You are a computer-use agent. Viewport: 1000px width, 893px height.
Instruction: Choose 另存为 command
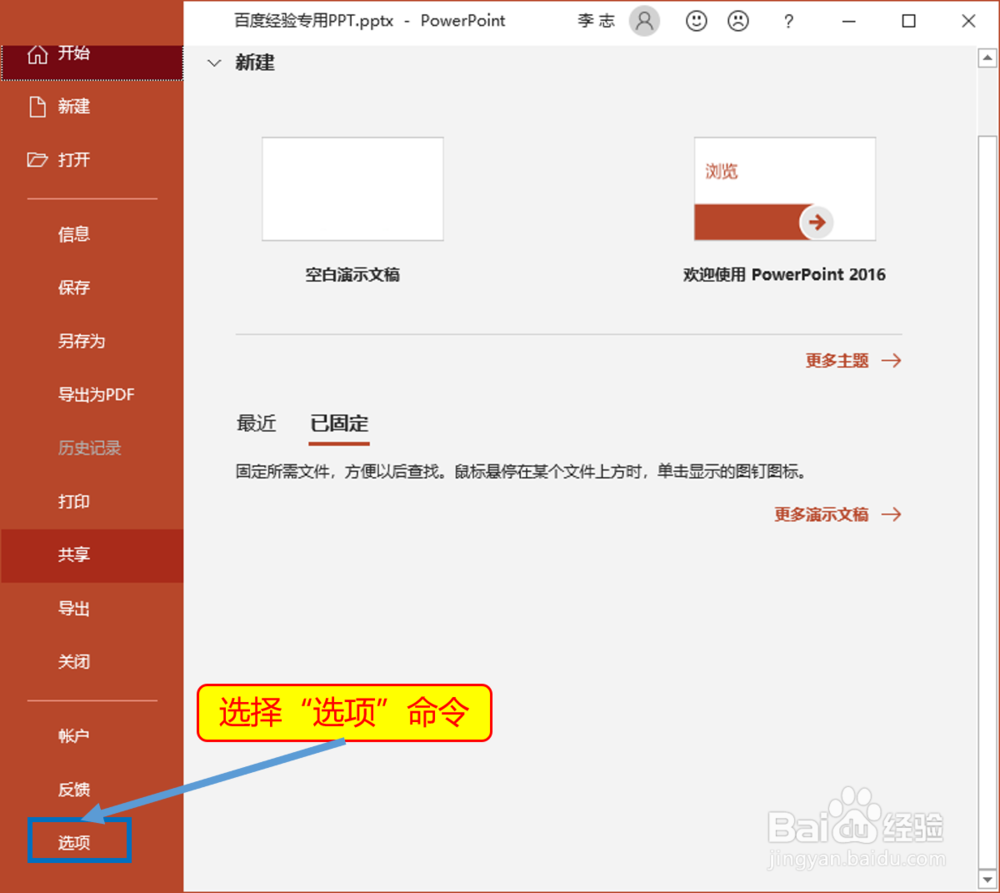92,341
